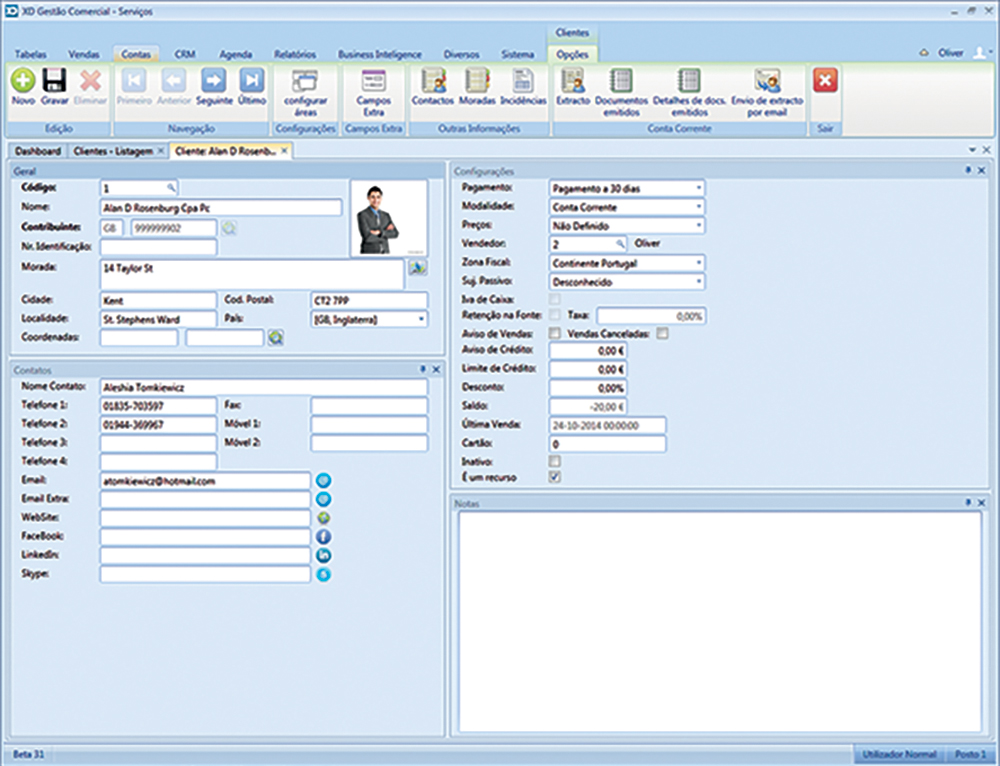Toggle the Inativo checkbox

tap(555, 461)
